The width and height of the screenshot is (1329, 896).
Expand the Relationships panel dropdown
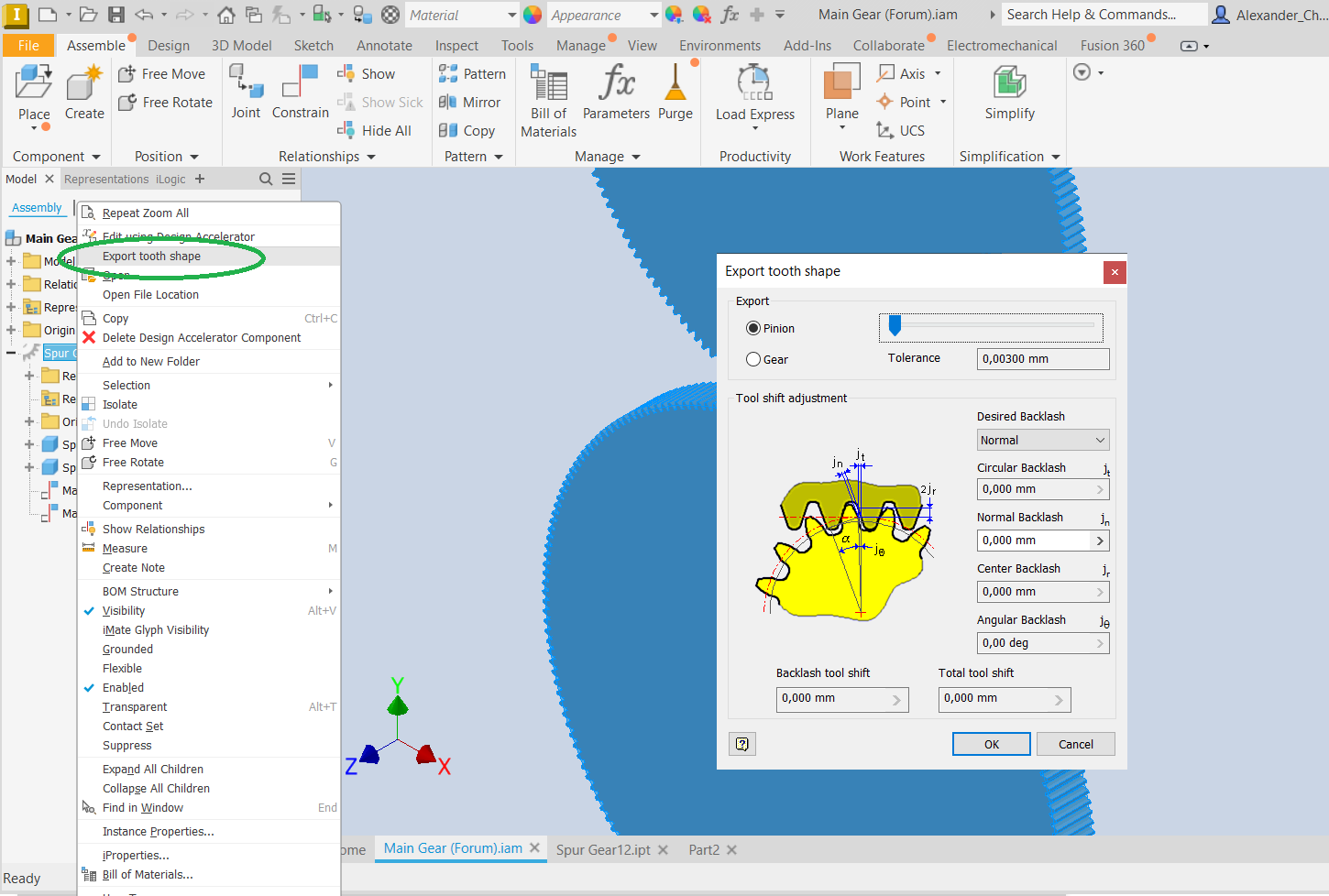point(370,156)
